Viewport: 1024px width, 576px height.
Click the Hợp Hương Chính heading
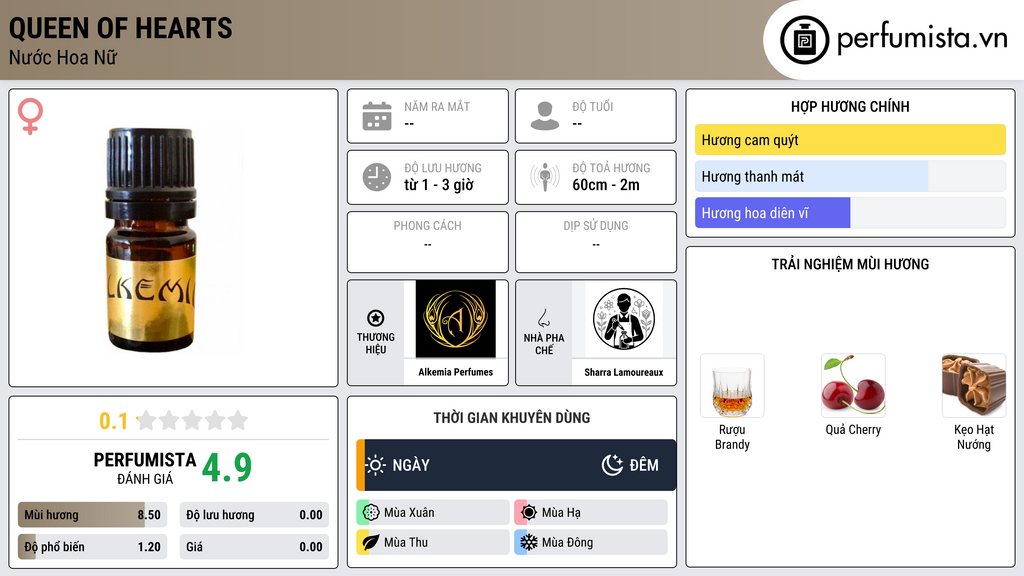pyautogui.click(x=850, y=106)
